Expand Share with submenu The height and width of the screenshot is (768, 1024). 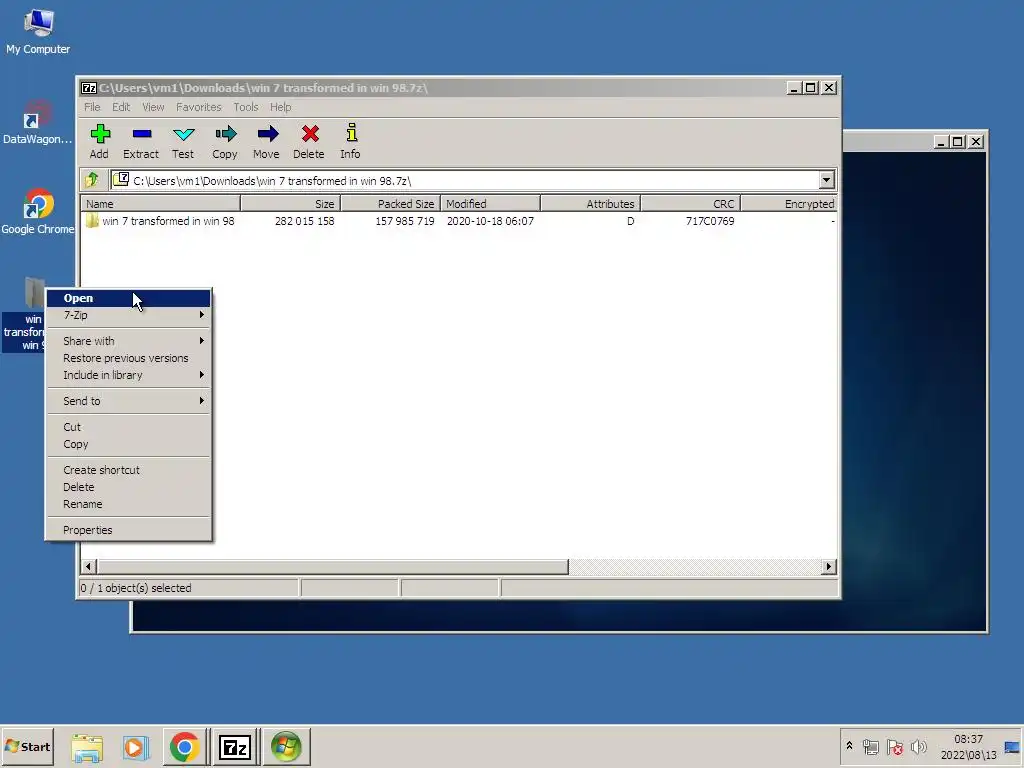[129, 341]
